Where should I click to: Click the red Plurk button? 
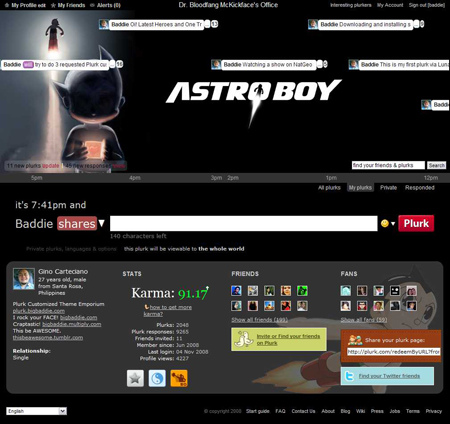point(416,223)
